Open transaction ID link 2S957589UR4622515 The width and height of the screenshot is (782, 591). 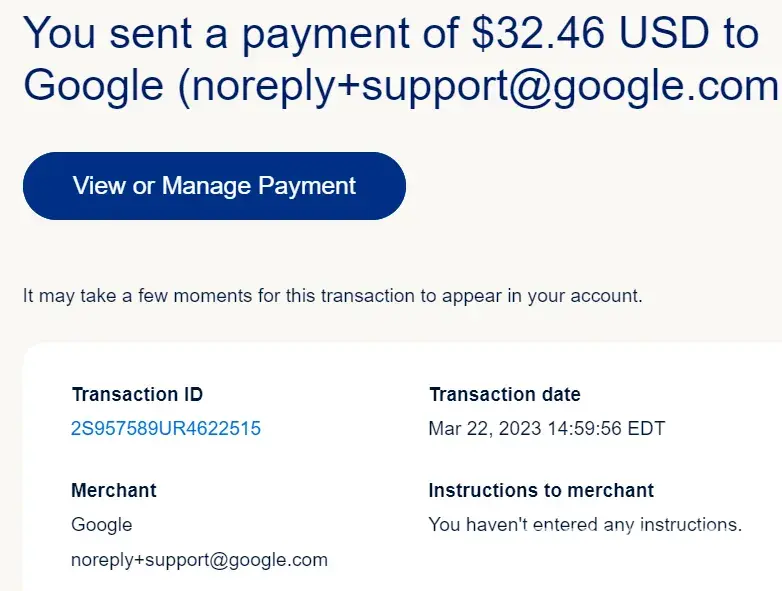(x=166, y=429)
